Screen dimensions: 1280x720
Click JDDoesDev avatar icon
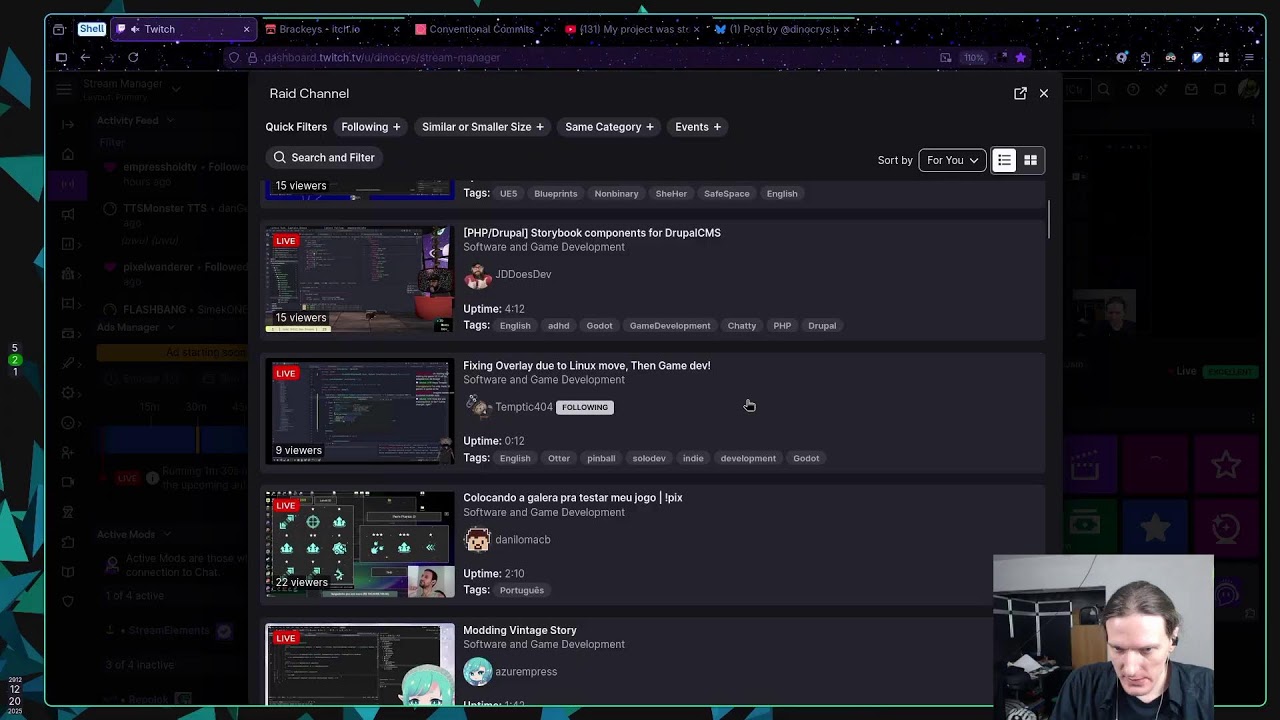(478, 274)
